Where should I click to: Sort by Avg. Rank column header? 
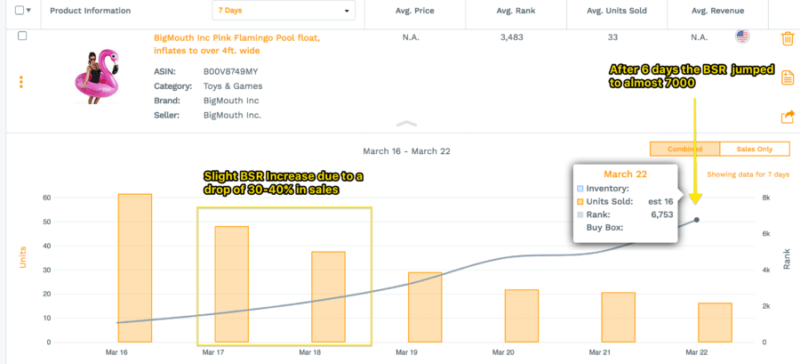coord(516,11)
